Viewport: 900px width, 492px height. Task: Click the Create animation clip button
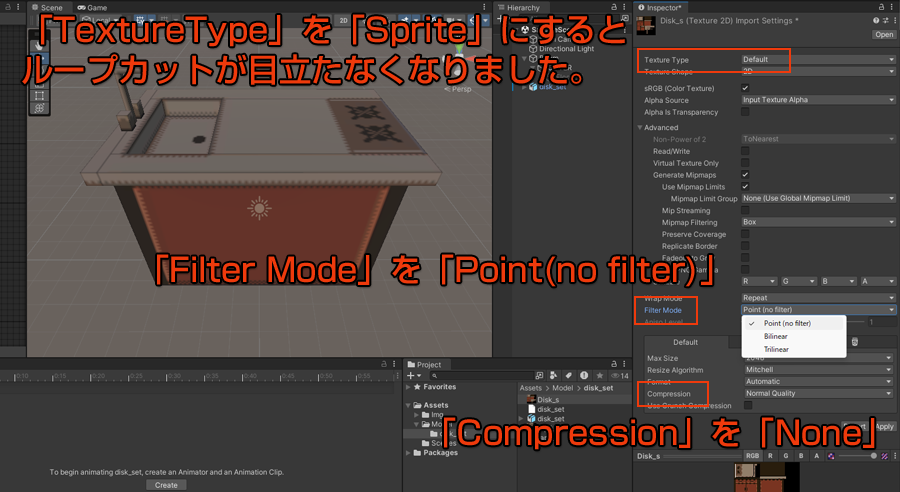166,484
